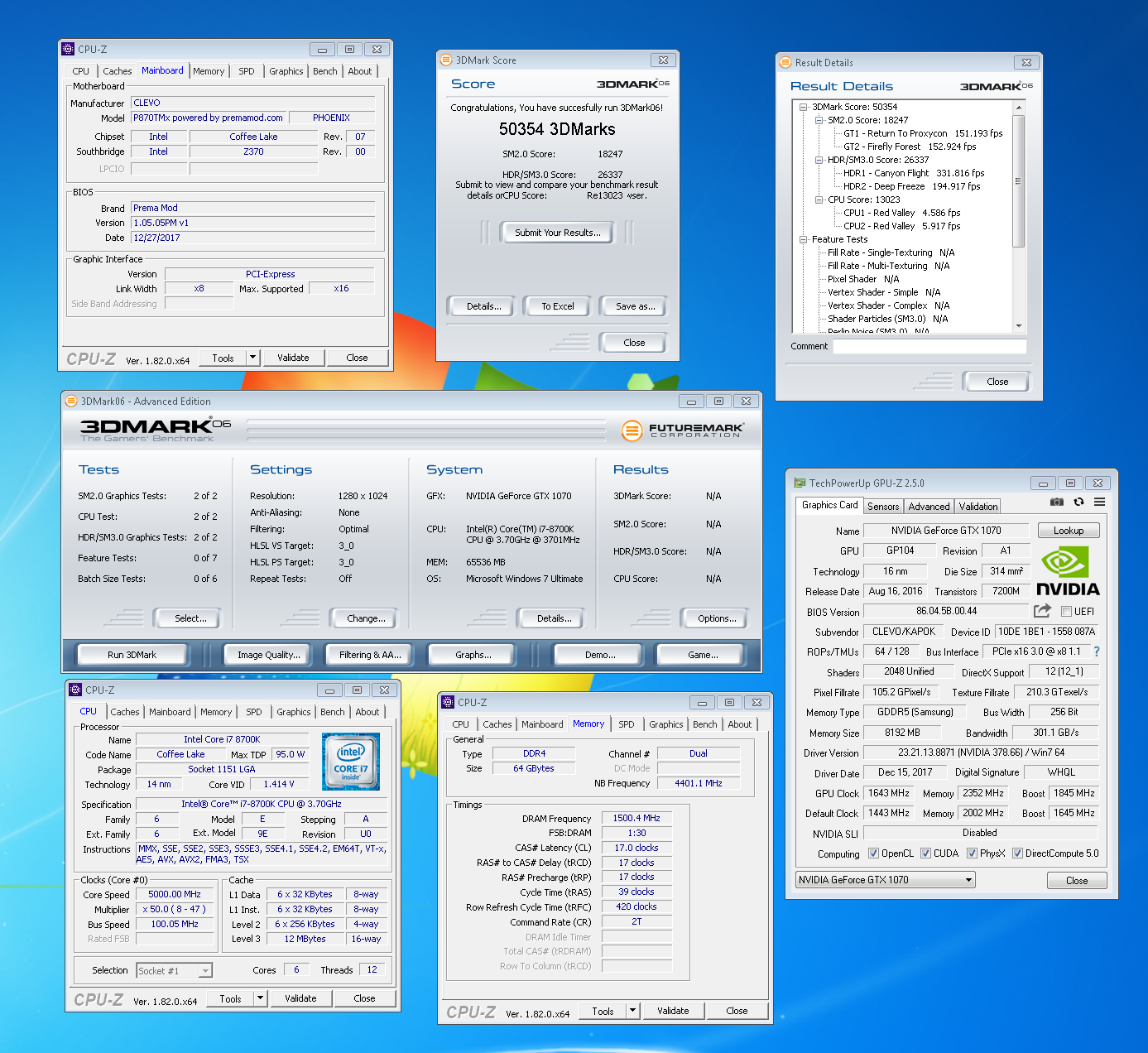Collapse the 3DMark Score: 50354 tree node
The width and height of the screenshot is (1148, 1053).
(804, 107)
